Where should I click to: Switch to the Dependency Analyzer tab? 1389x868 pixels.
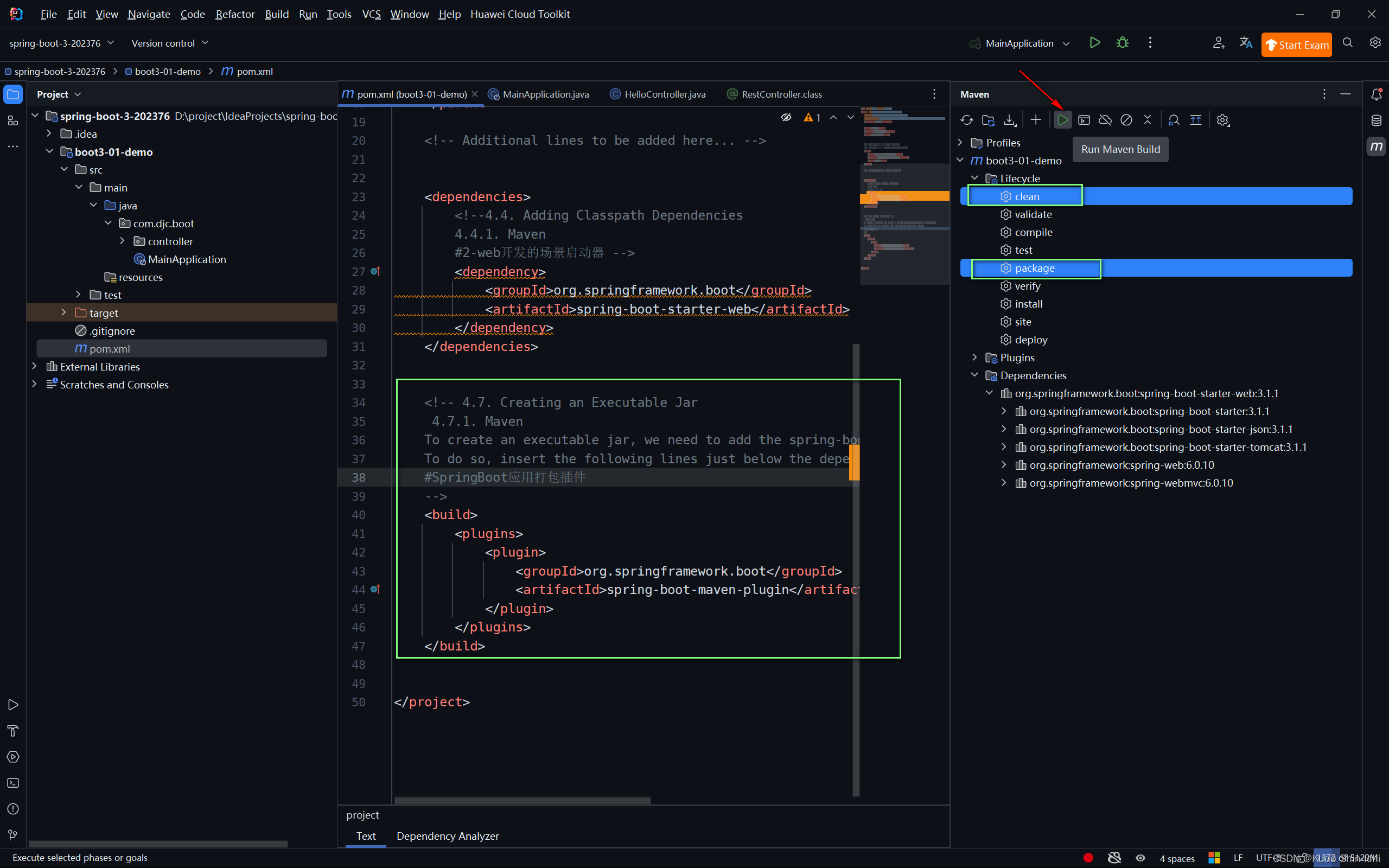point(446,835)
